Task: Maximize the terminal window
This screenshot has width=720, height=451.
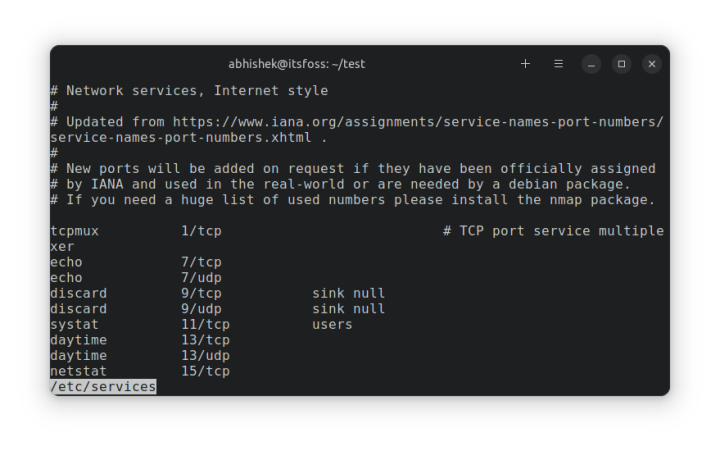Action: pos(621,64)
